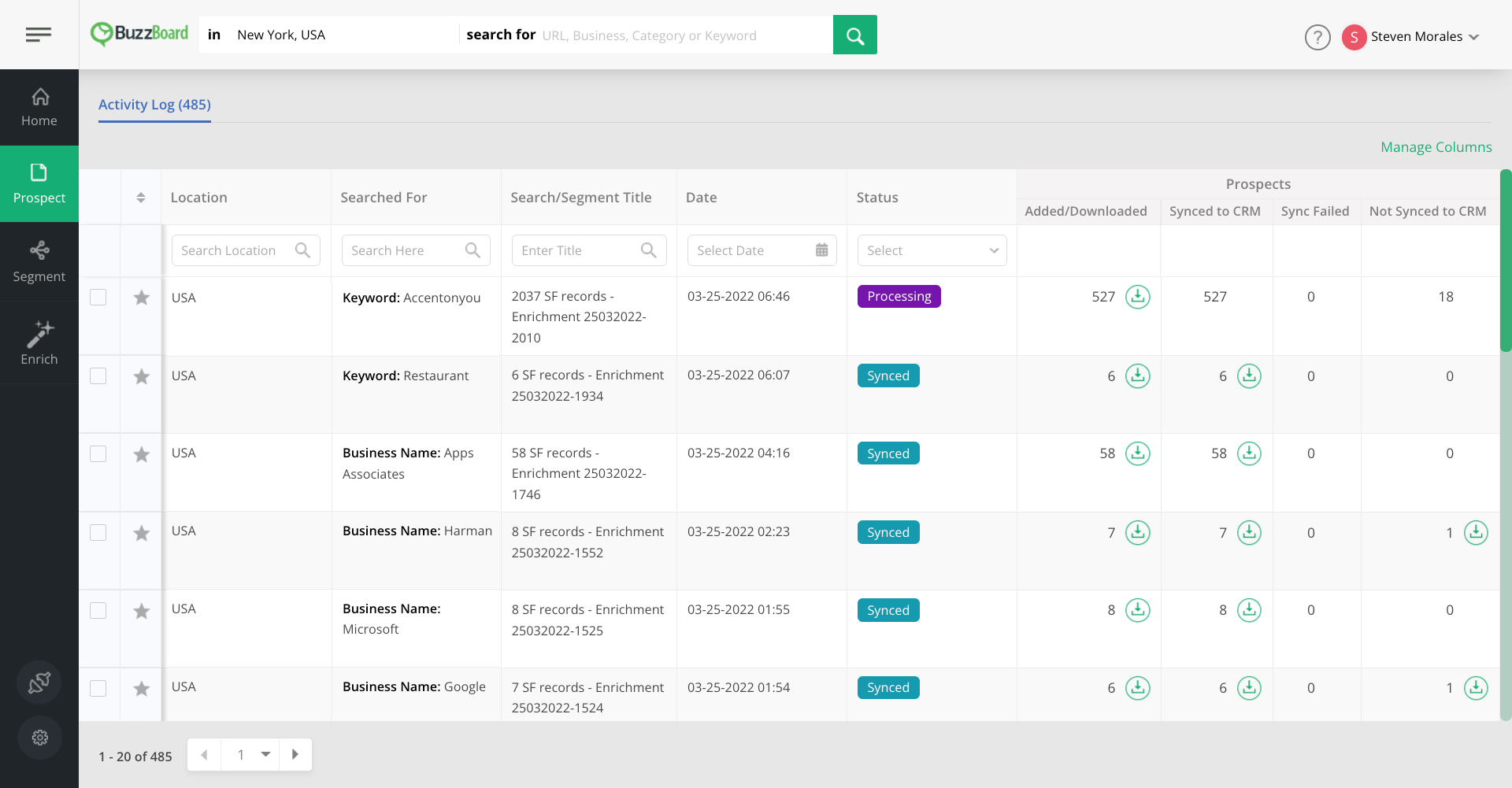1512x788 pixels.
Task: Star the Microsoft row
Action: click(142, 611)
